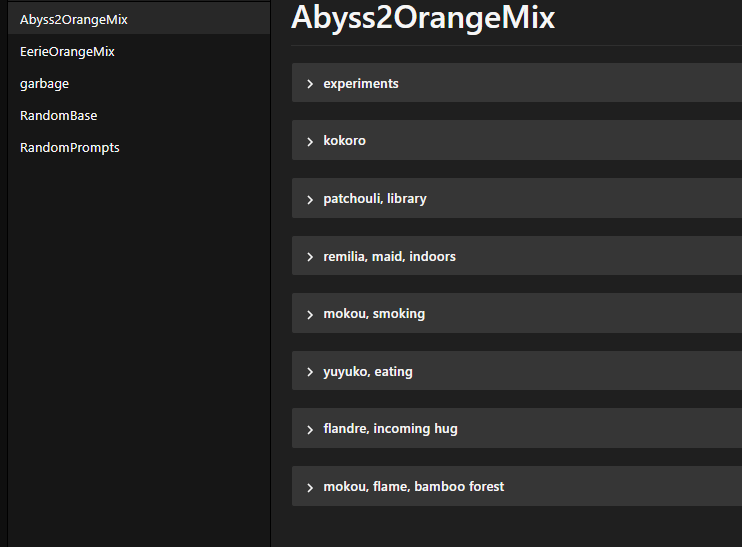
Task: Open the mokou, smoking section
Action: pyautogui.click(x=517, y=313)
